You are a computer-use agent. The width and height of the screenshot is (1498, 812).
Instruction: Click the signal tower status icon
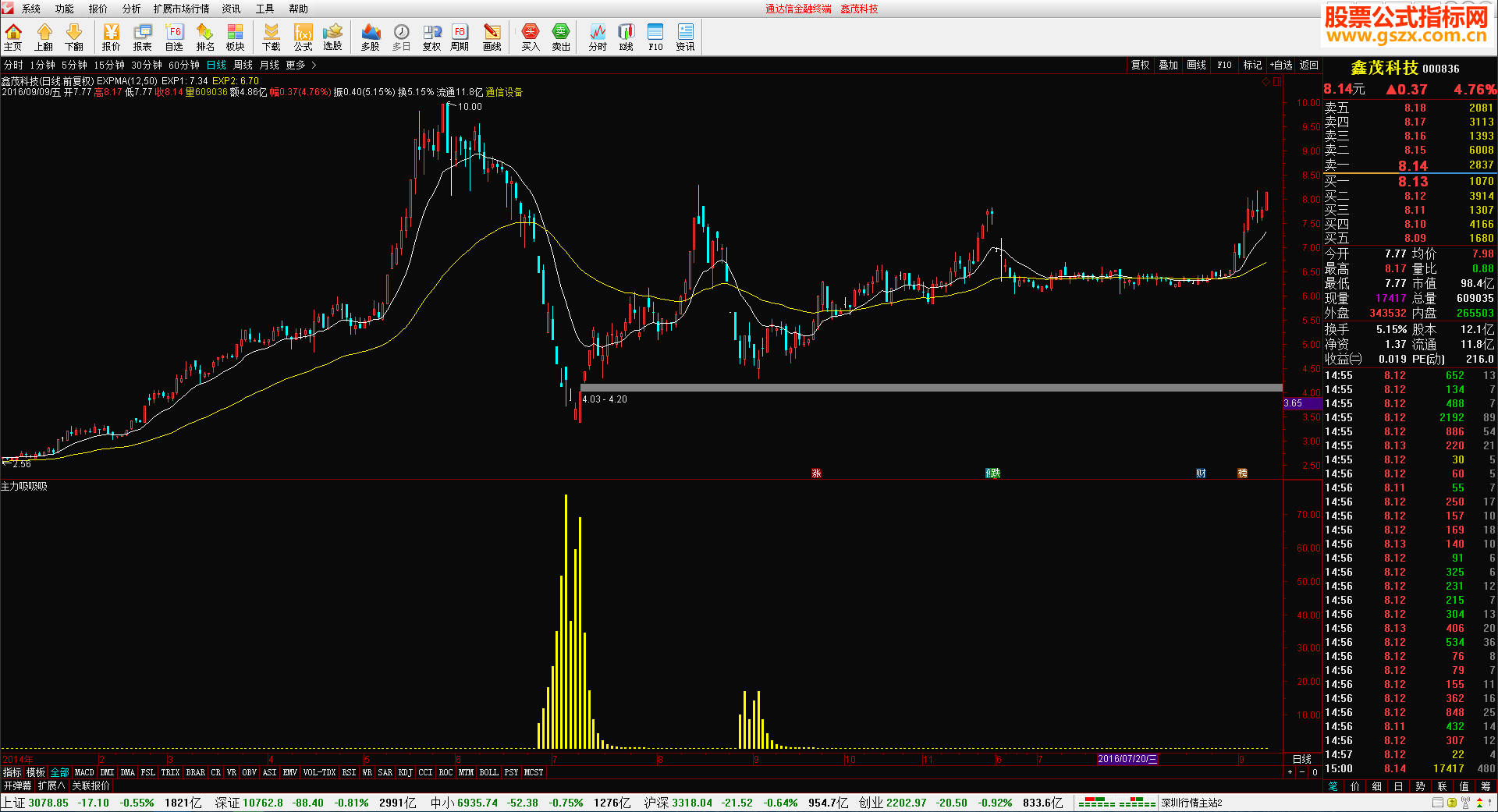tap(1465, 803)
